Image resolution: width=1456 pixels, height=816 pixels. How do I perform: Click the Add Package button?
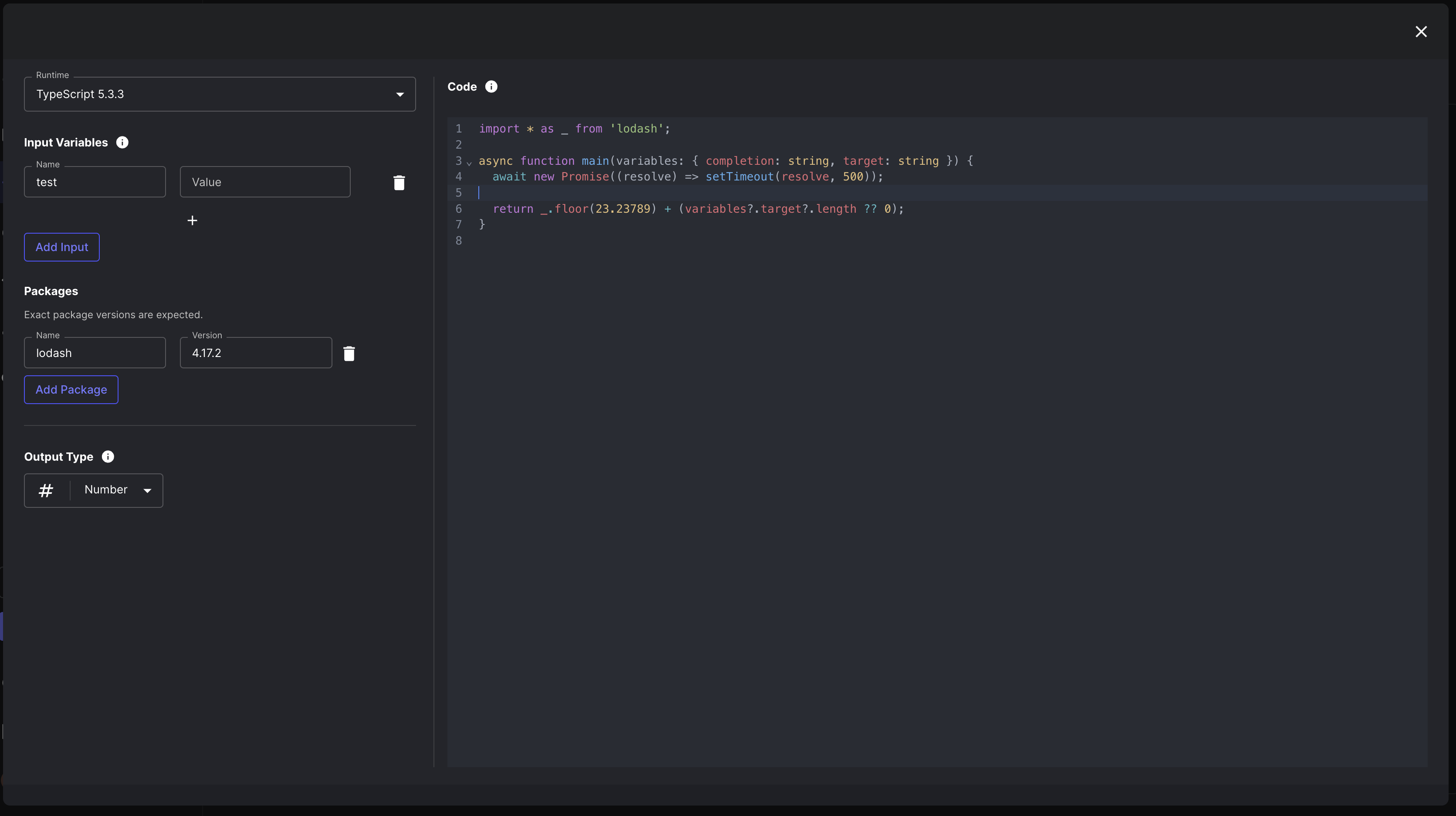coord(71,390)
